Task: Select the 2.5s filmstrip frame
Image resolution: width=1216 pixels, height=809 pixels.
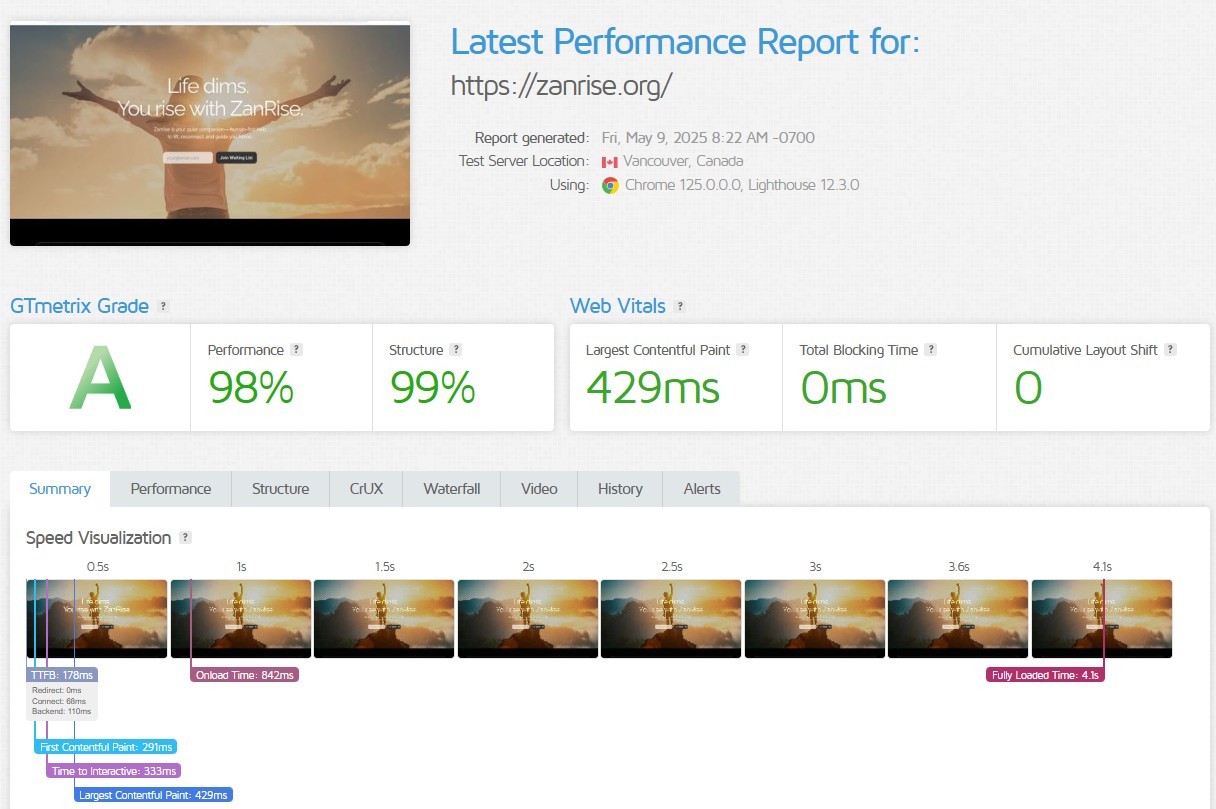Action: tap(671, 619)
